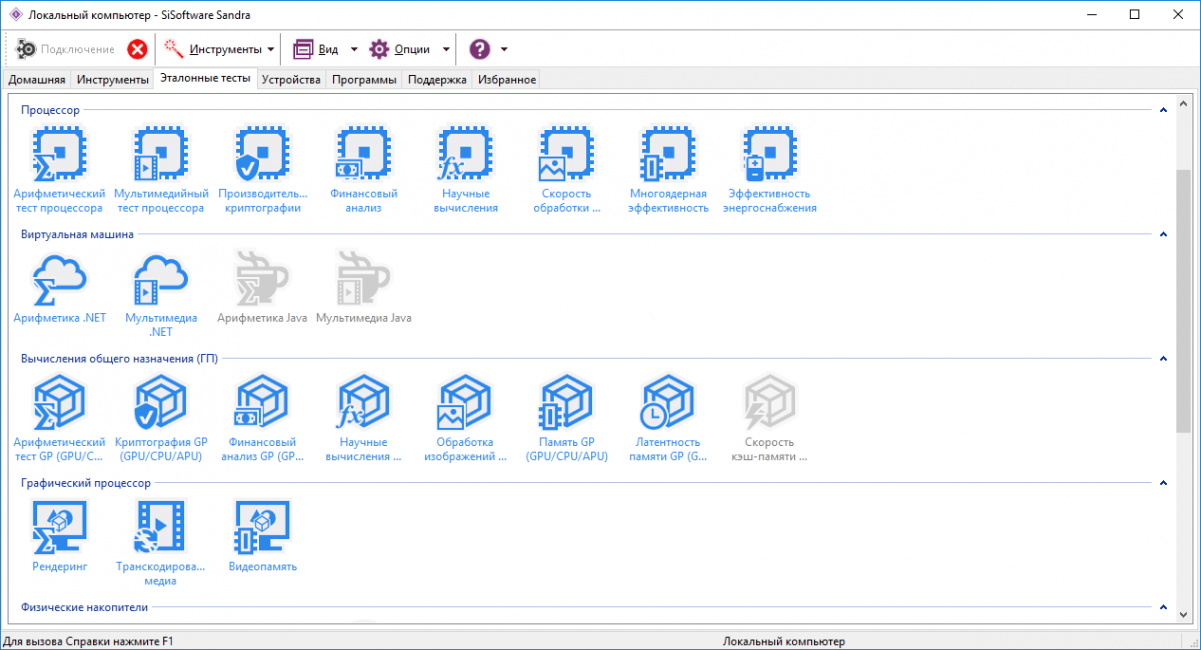Click the vertical scrollbar thumb
The height and width of the screenshot is (650, 1201).
1183,300
